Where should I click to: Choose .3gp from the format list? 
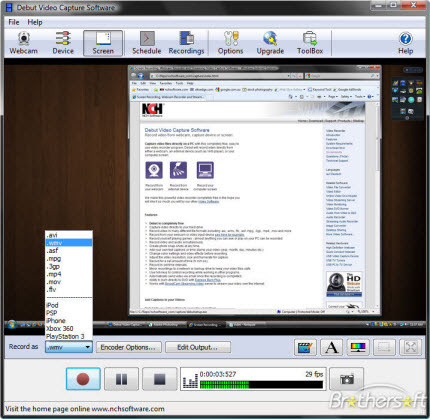[x=69, y=266]
